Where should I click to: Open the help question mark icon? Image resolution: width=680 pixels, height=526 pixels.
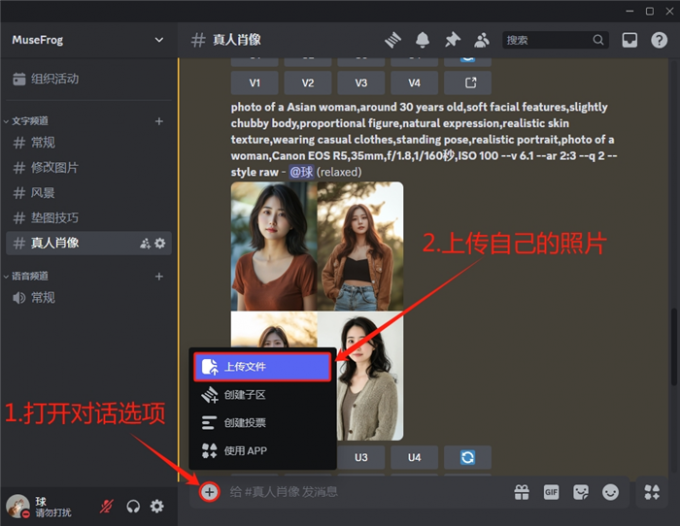click(x=659, y=40)
